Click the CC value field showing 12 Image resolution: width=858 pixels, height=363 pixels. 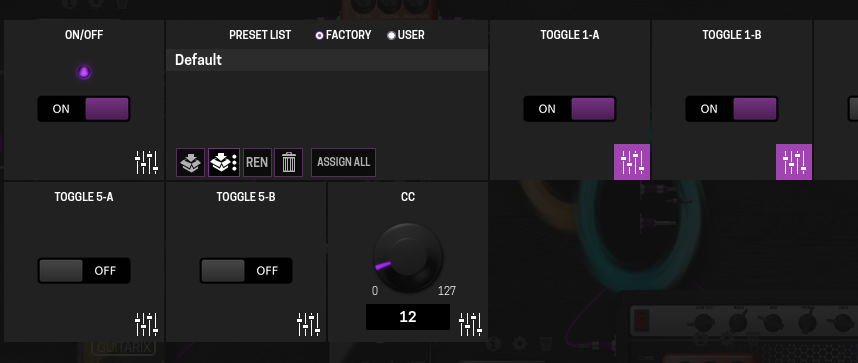click(408, 317)
